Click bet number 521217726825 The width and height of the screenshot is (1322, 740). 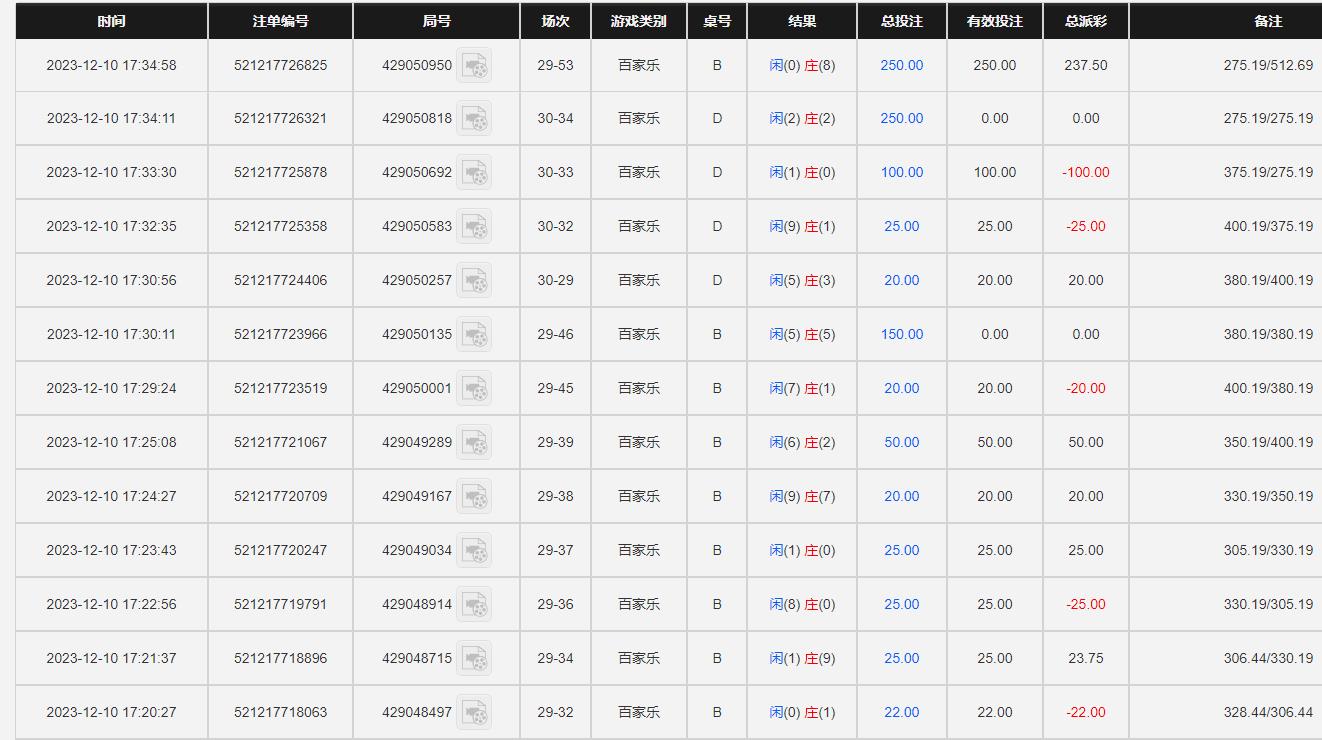coord(281,65)
